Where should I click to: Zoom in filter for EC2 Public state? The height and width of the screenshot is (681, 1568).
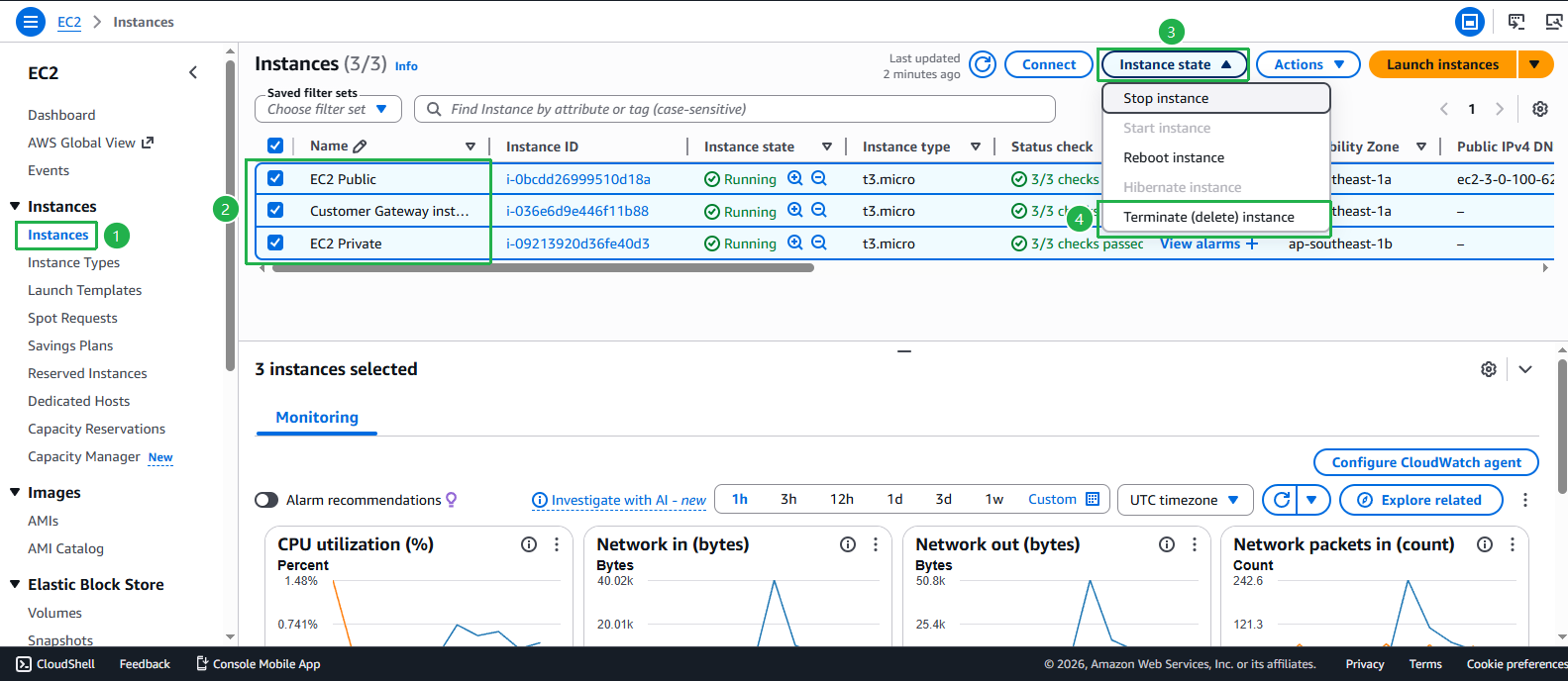coord(794,178)
